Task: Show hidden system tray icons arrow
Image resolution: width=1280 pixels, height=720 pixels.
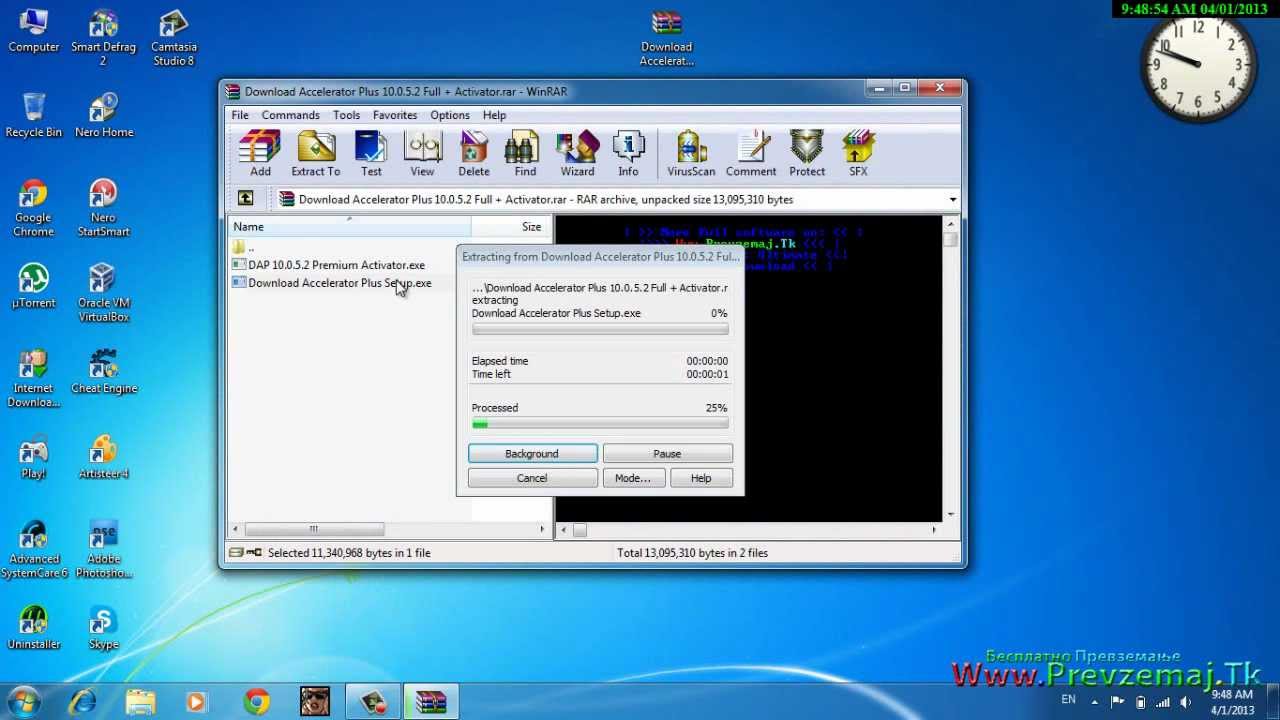Action: point(1095,701)
